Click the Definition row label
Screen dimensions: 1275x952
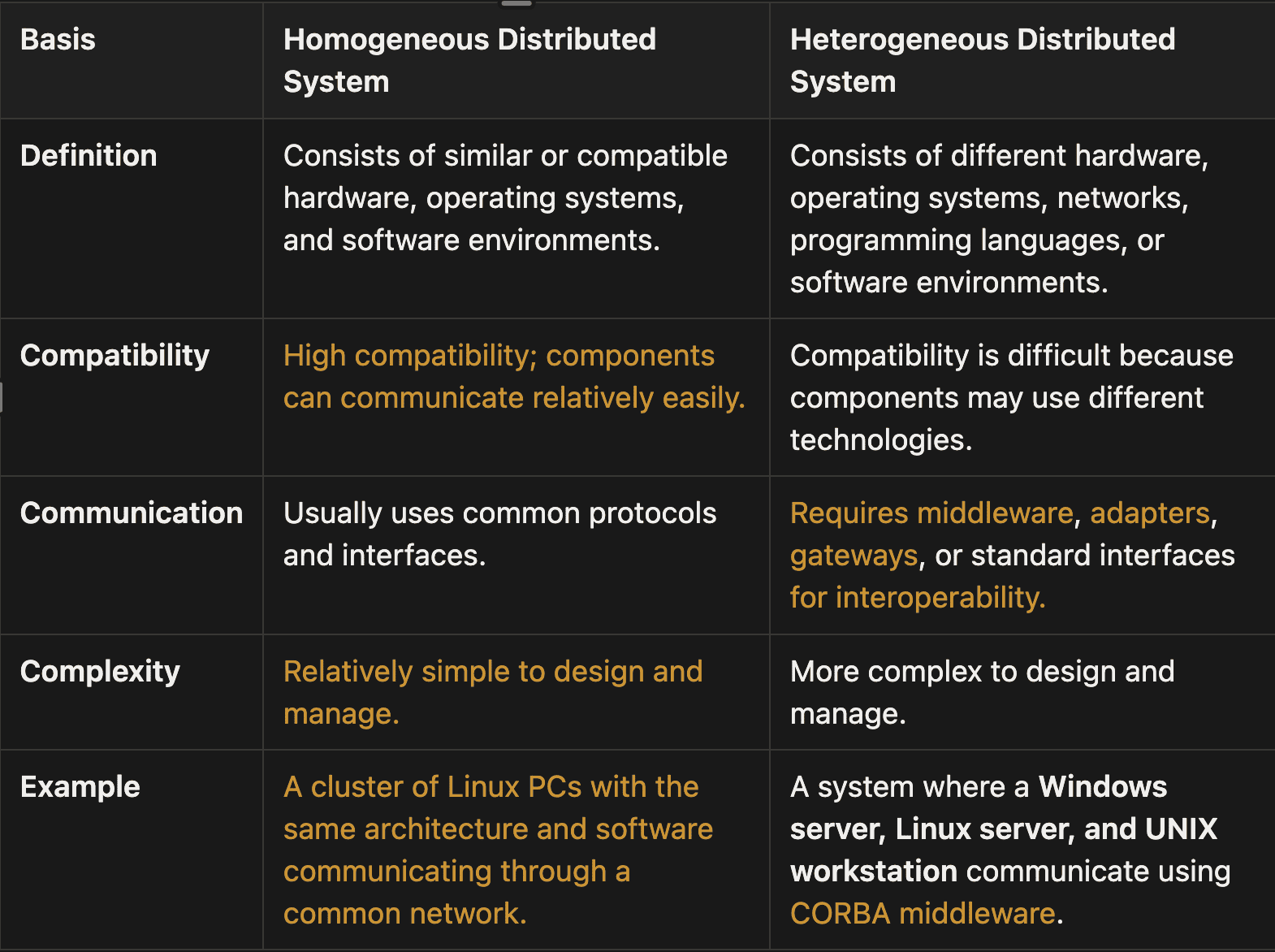click(x=89, y=156)
